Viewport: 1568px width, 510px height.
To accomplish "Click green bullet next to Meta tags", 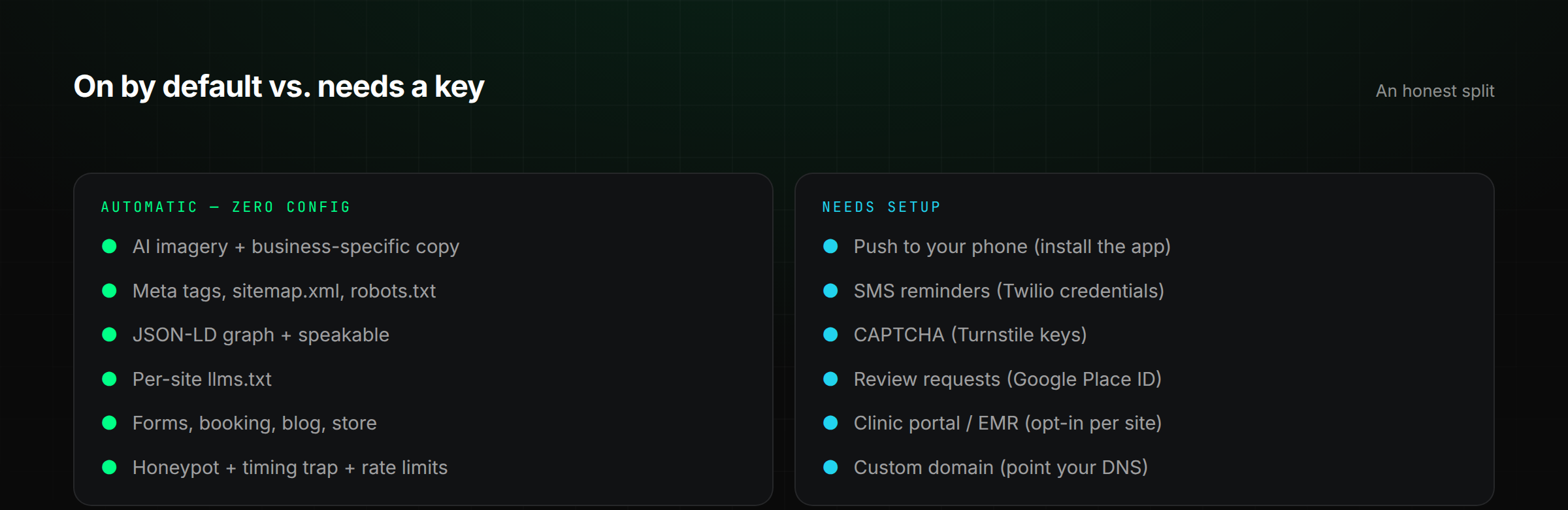I will coord(109,291).
